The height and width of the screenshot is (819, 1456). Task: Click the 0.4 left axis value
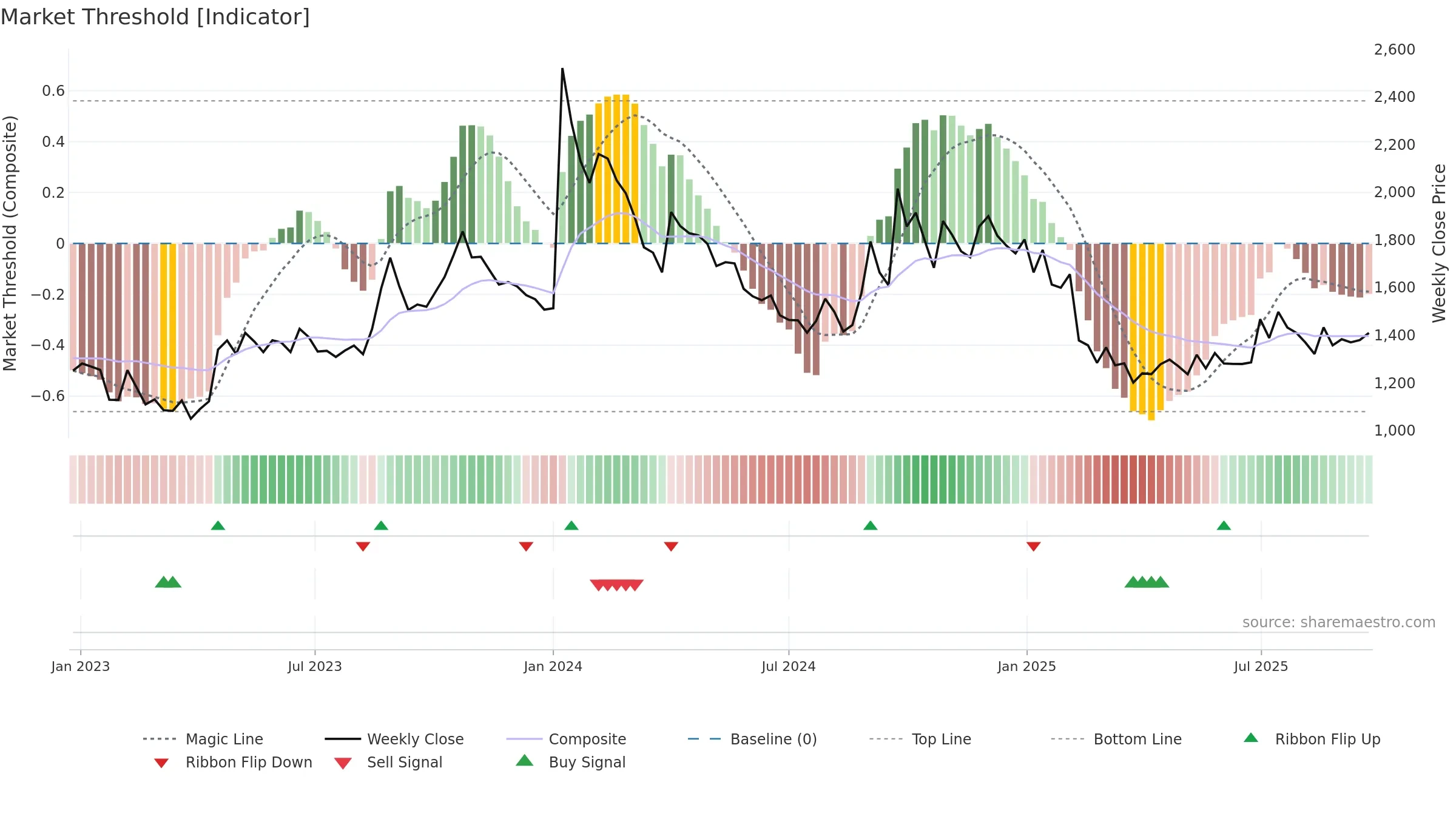coord(53,142)
